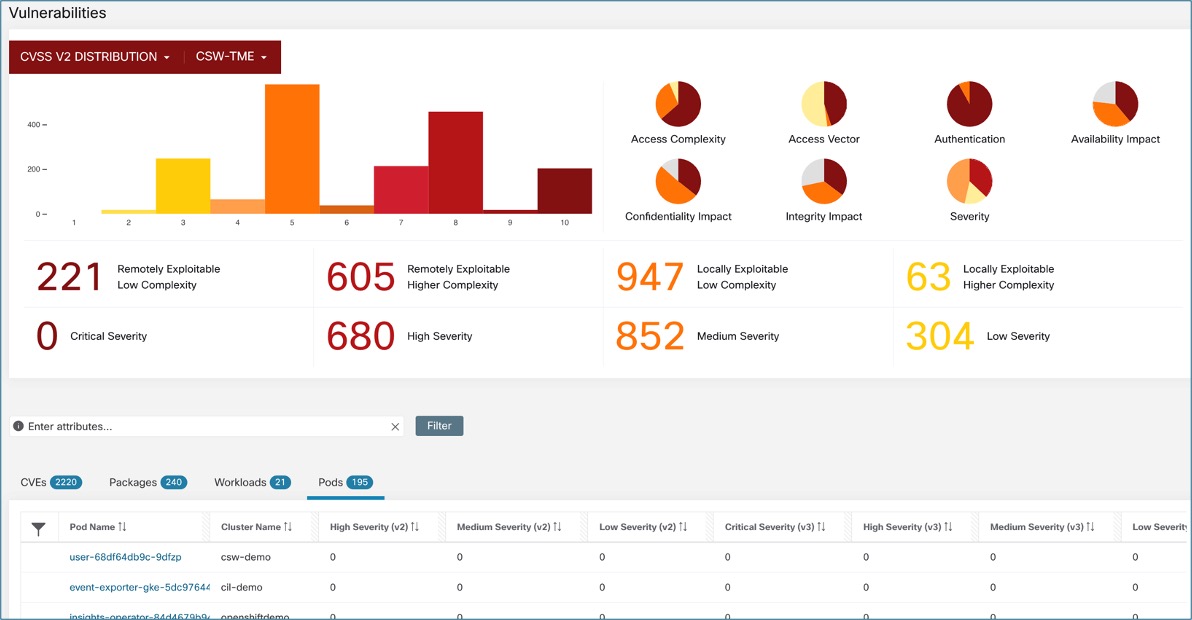Open the table filter funnel icon
The height and width of the screenshot is (620, 1192).
(x=39, y=529)
